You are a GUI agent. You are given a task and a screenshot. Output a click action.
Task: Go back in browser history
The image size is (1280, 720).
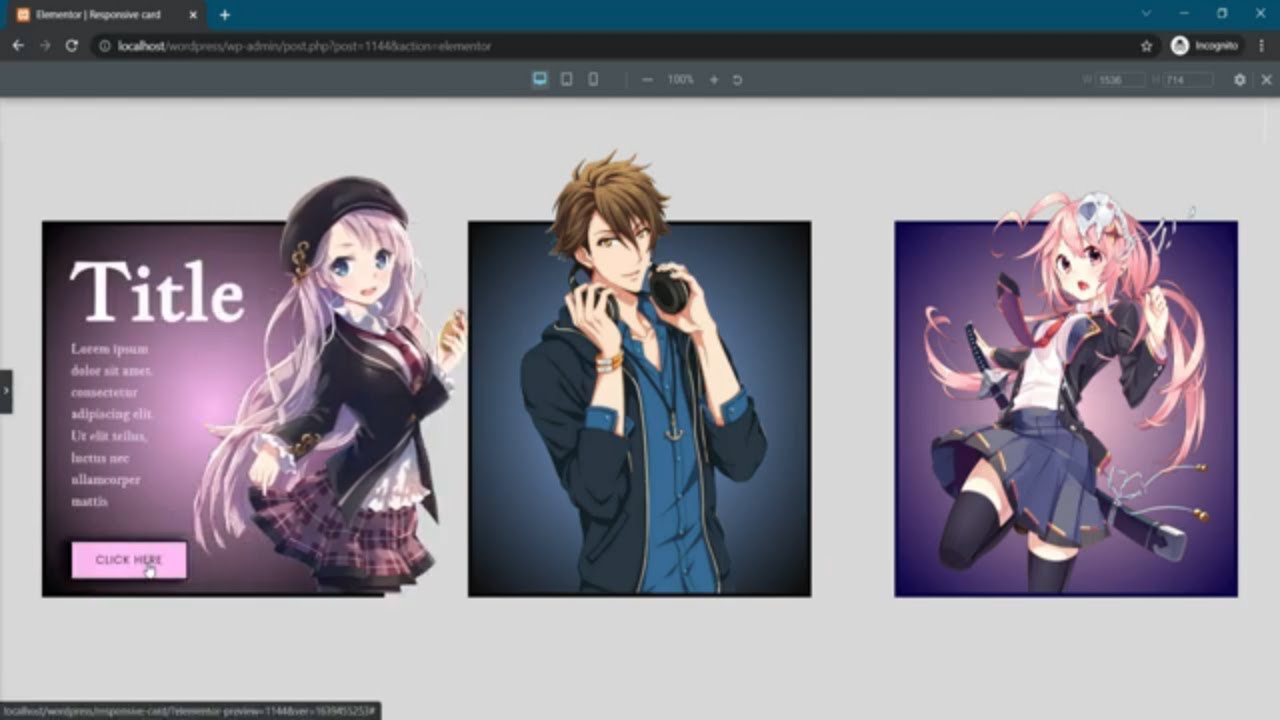click(18, 46)
